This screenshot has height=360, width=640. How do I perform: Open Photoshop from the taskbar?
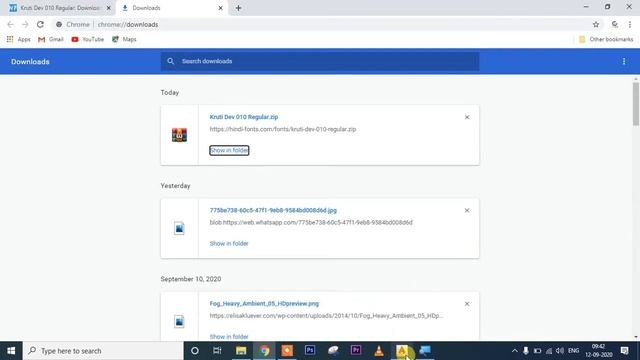coord(310,351)
